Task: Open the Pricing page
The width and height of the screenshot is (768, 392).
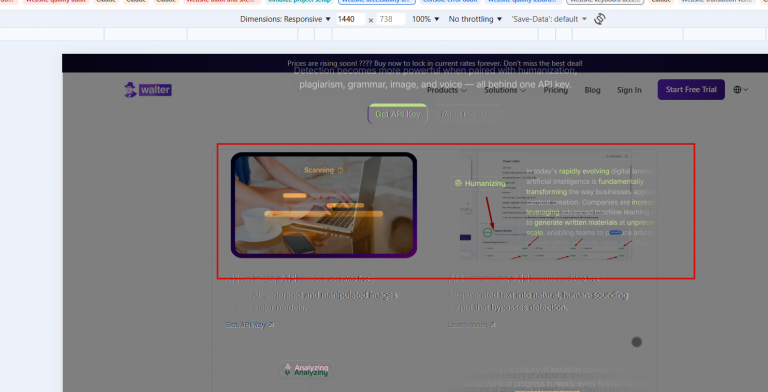Action: click(x=555, y=90)
